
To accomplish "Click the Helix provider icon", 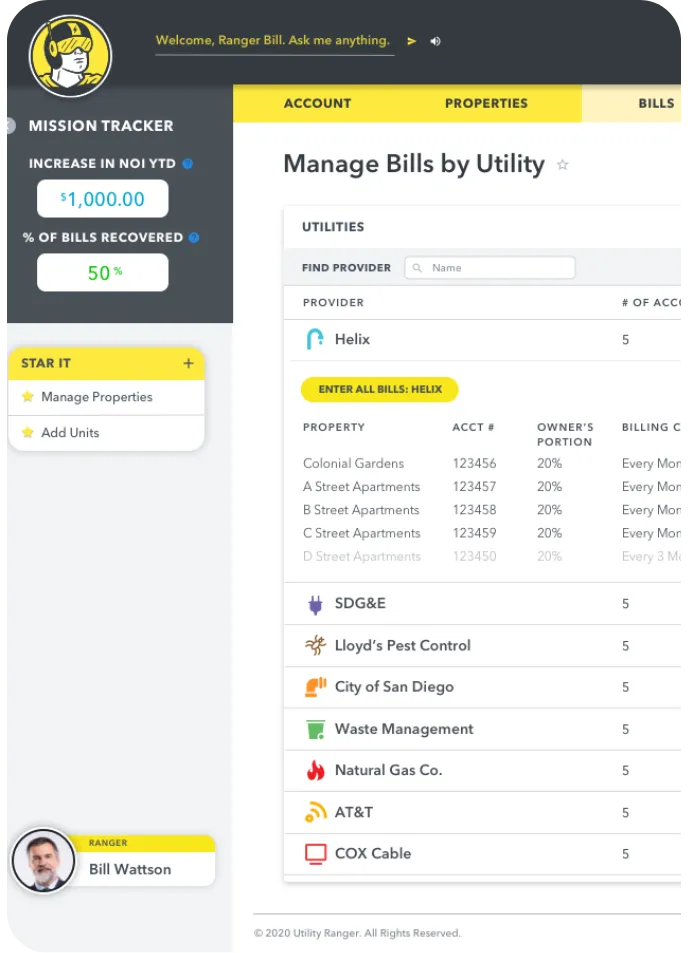I will click(315, 339).
